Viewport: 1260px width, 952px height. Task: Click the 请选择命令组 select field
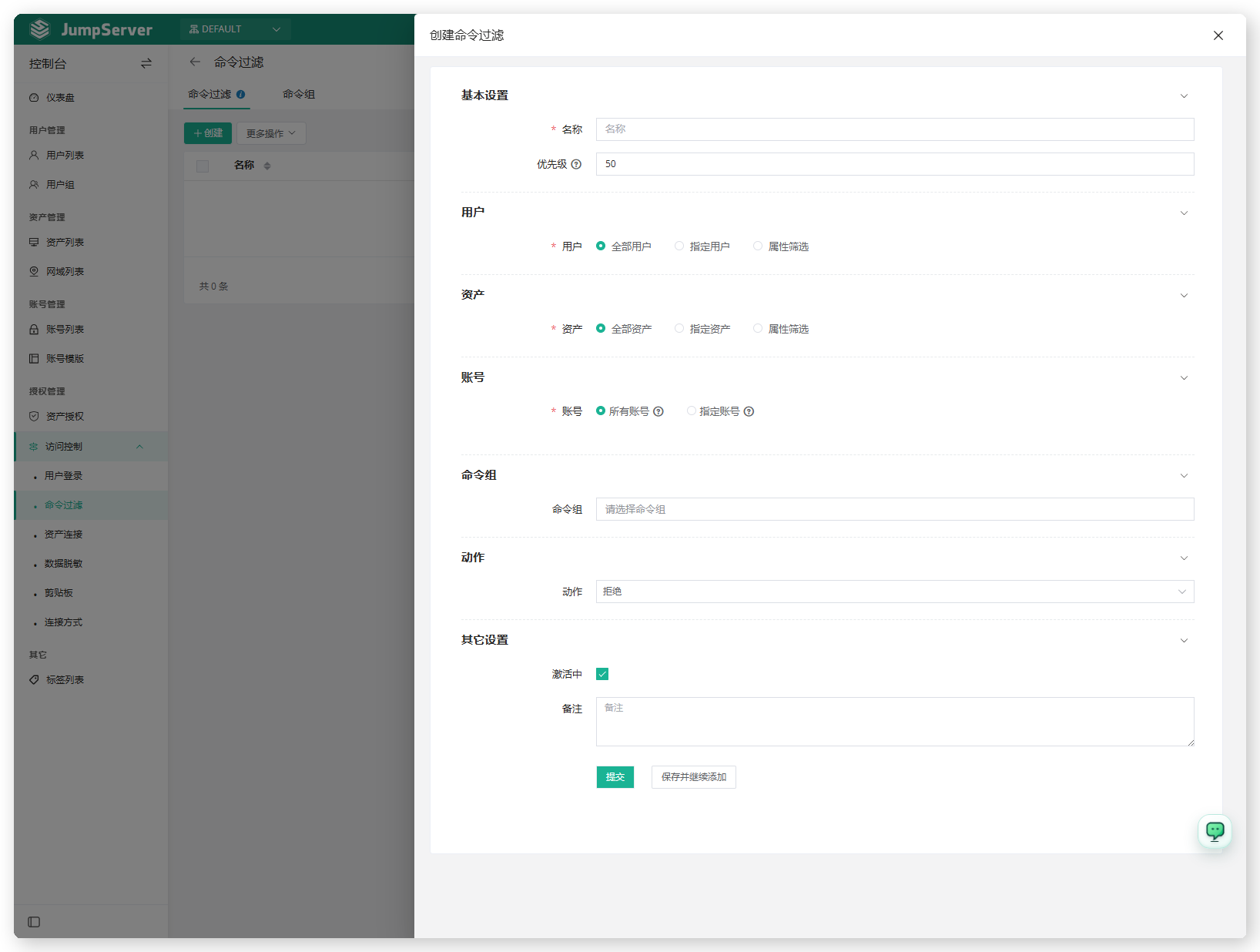(x=895, y=509)
